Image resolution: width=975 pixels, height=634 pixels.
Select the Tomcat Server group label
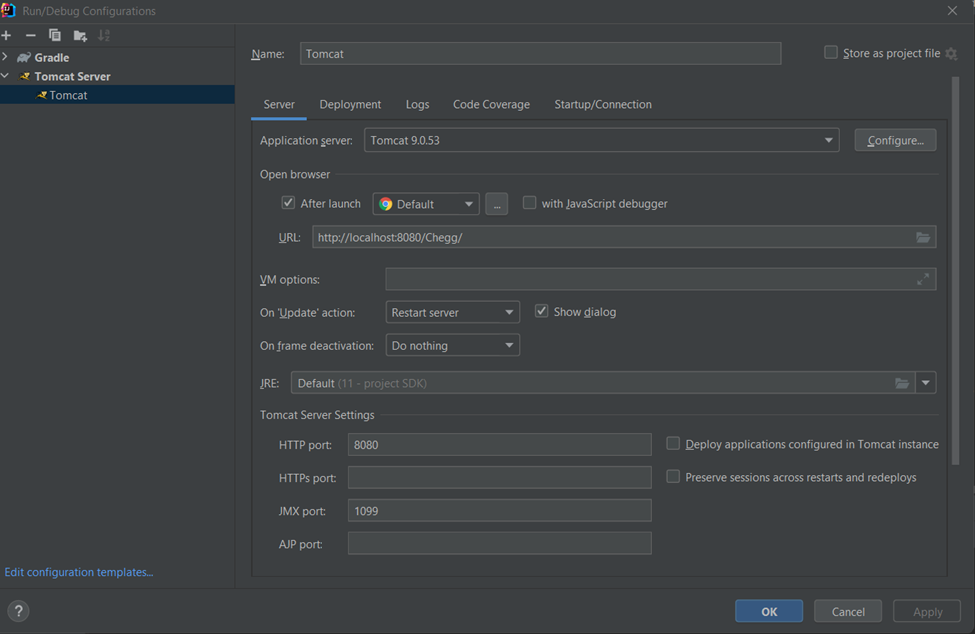[x=72, y=76]
